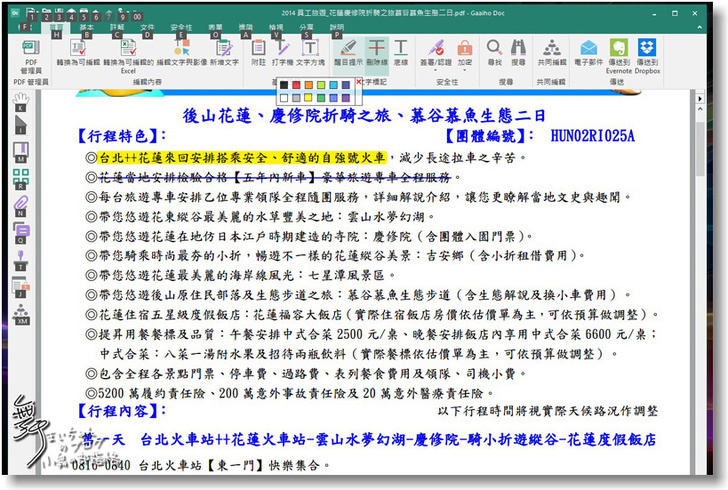Close the color palette popup
Screen dimensions: 728x490
pos(358,81)
